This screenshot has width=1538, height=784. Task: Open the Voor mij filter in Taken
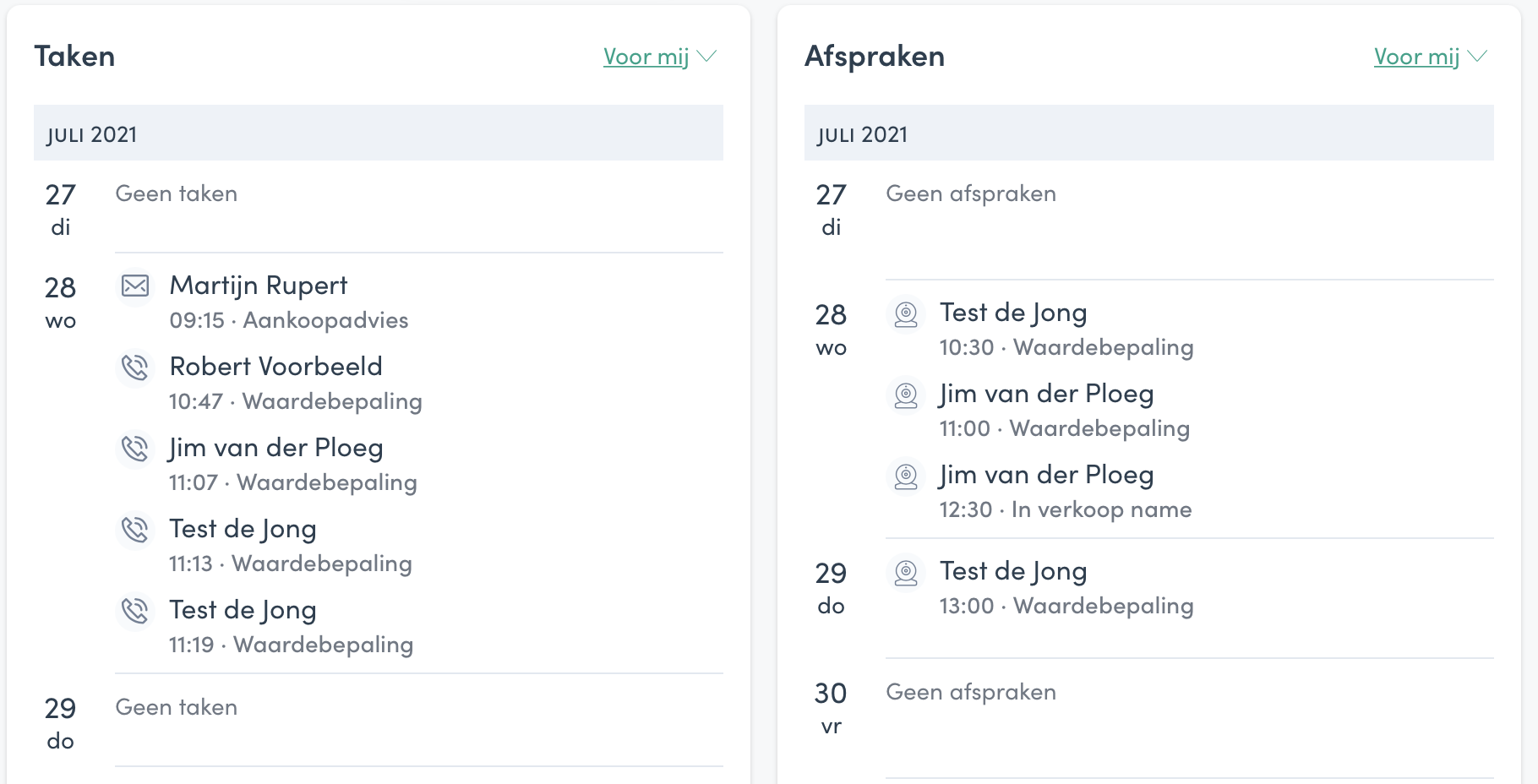646,57
